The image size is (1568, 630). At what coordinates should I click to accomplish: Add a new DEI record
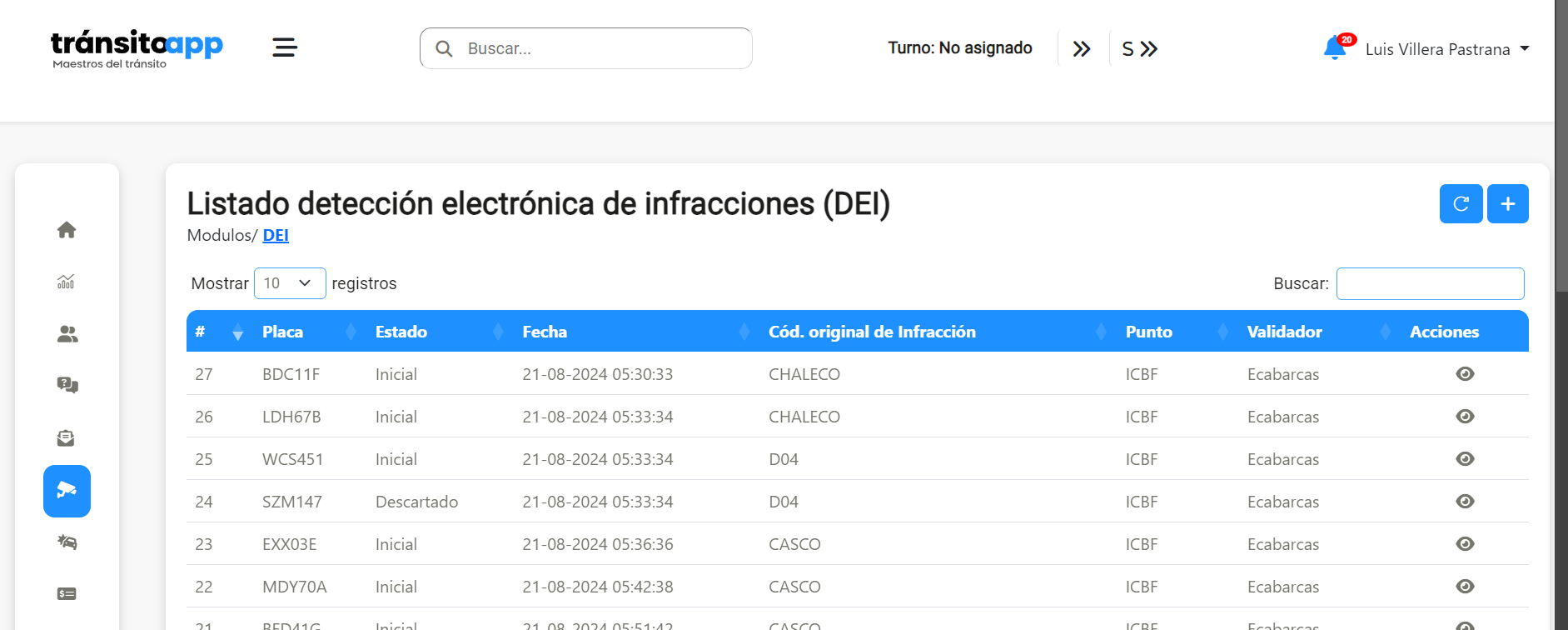[x=1508, y=203]
